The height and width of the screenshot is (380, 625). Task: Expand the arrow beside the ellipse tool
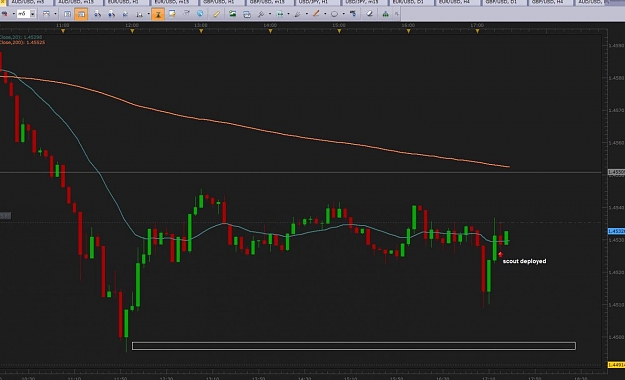343,14
